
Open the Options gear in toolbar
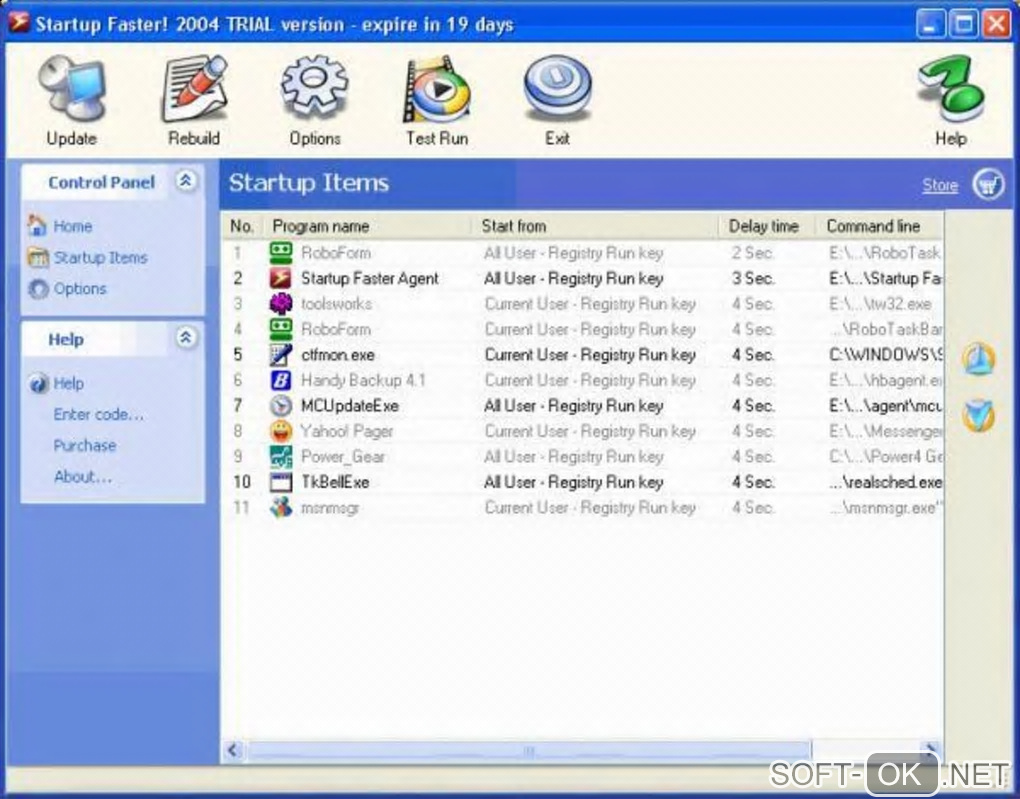click(315, 88)
